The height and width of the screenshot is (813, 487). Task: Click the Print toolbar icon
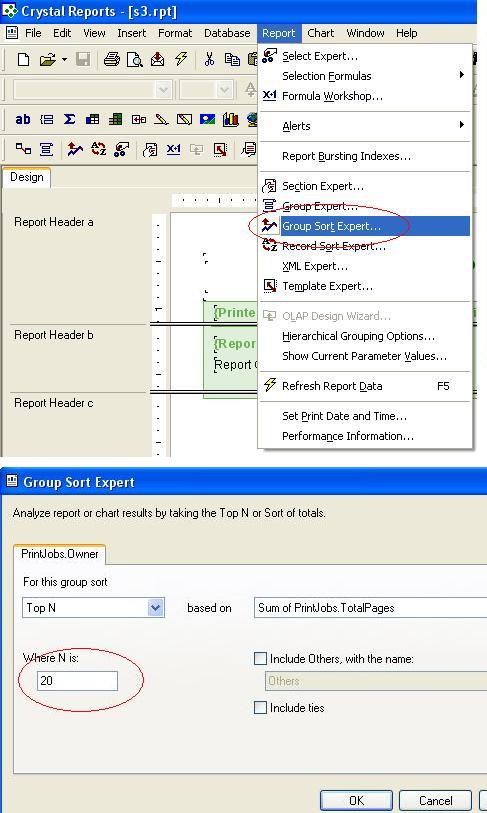coord(112,60)
